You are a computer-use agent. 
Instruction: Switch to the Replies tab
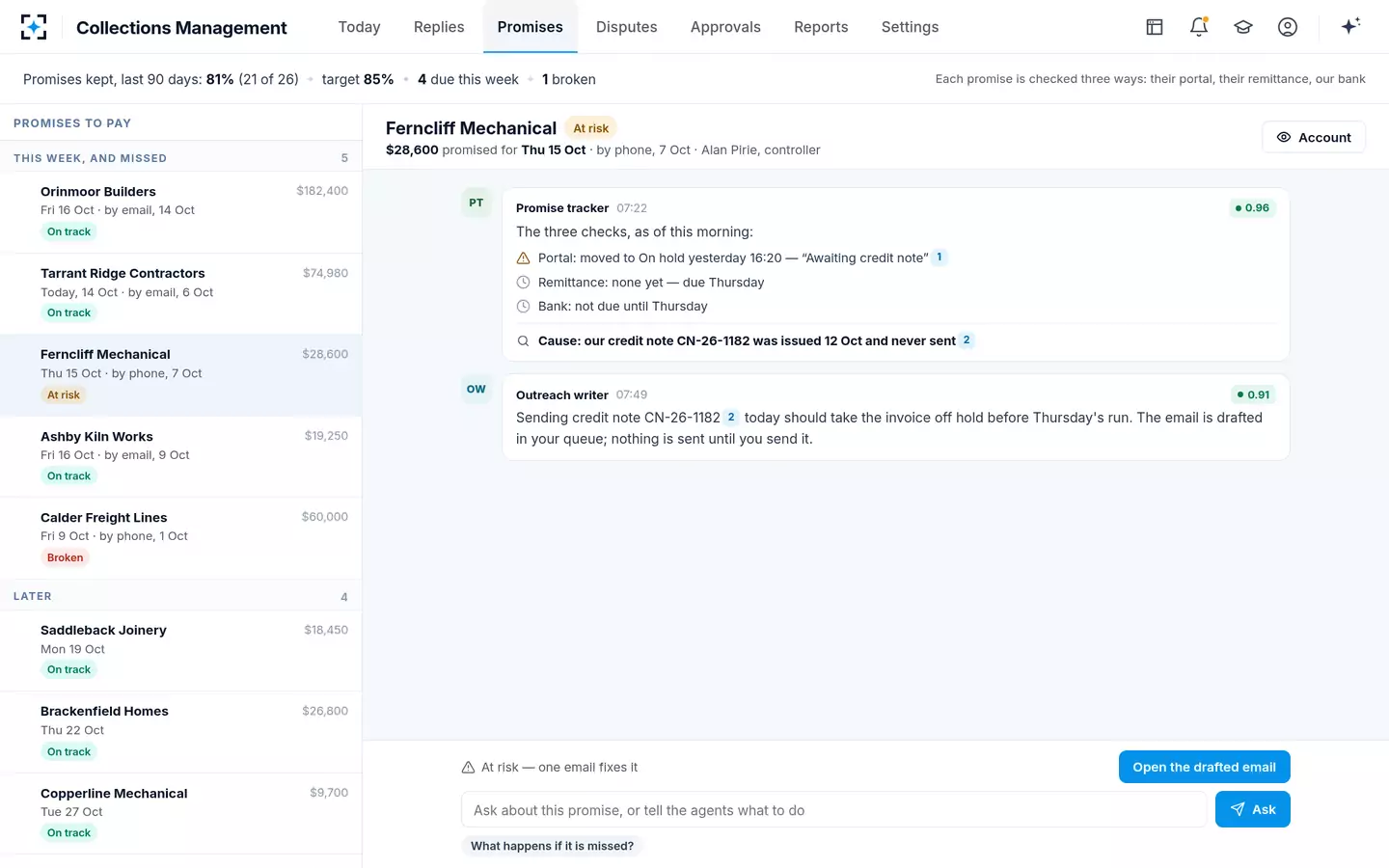439,27
